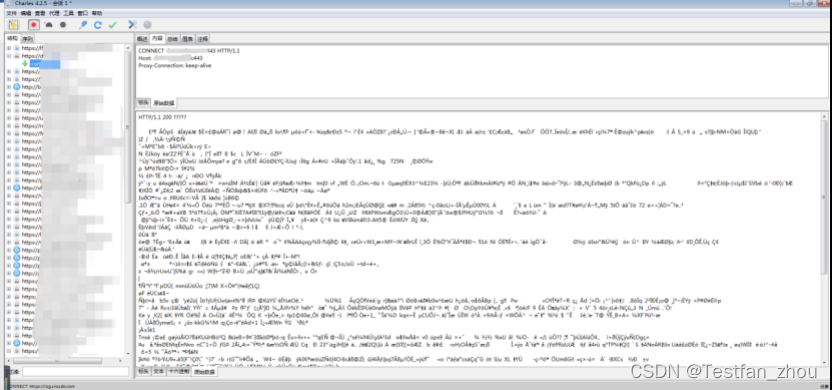832x390 pixels.
Task: Open Settings via the grey gear icon
Action: [147, 24]
